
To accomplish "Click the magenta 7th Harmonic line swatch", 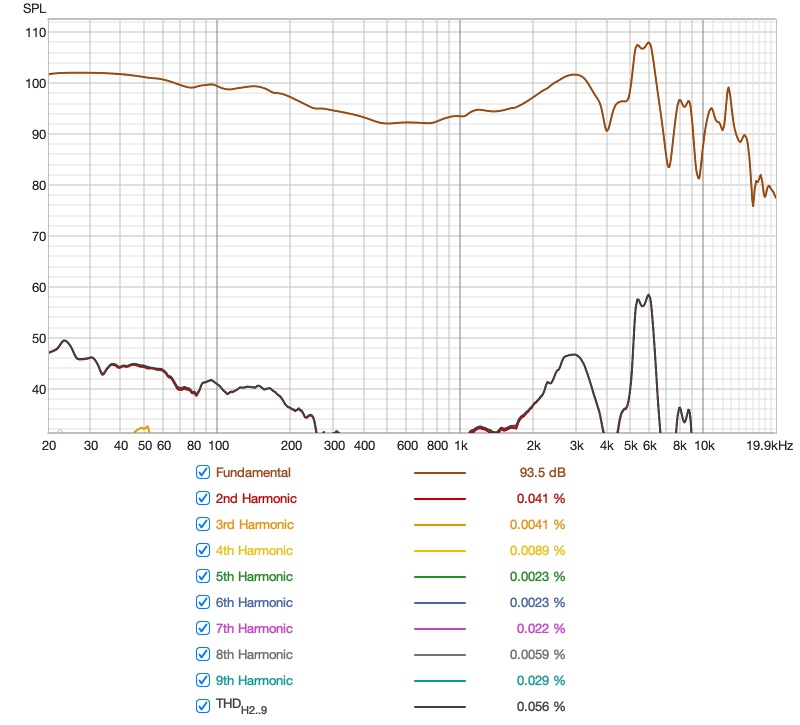I will (440, 629).
